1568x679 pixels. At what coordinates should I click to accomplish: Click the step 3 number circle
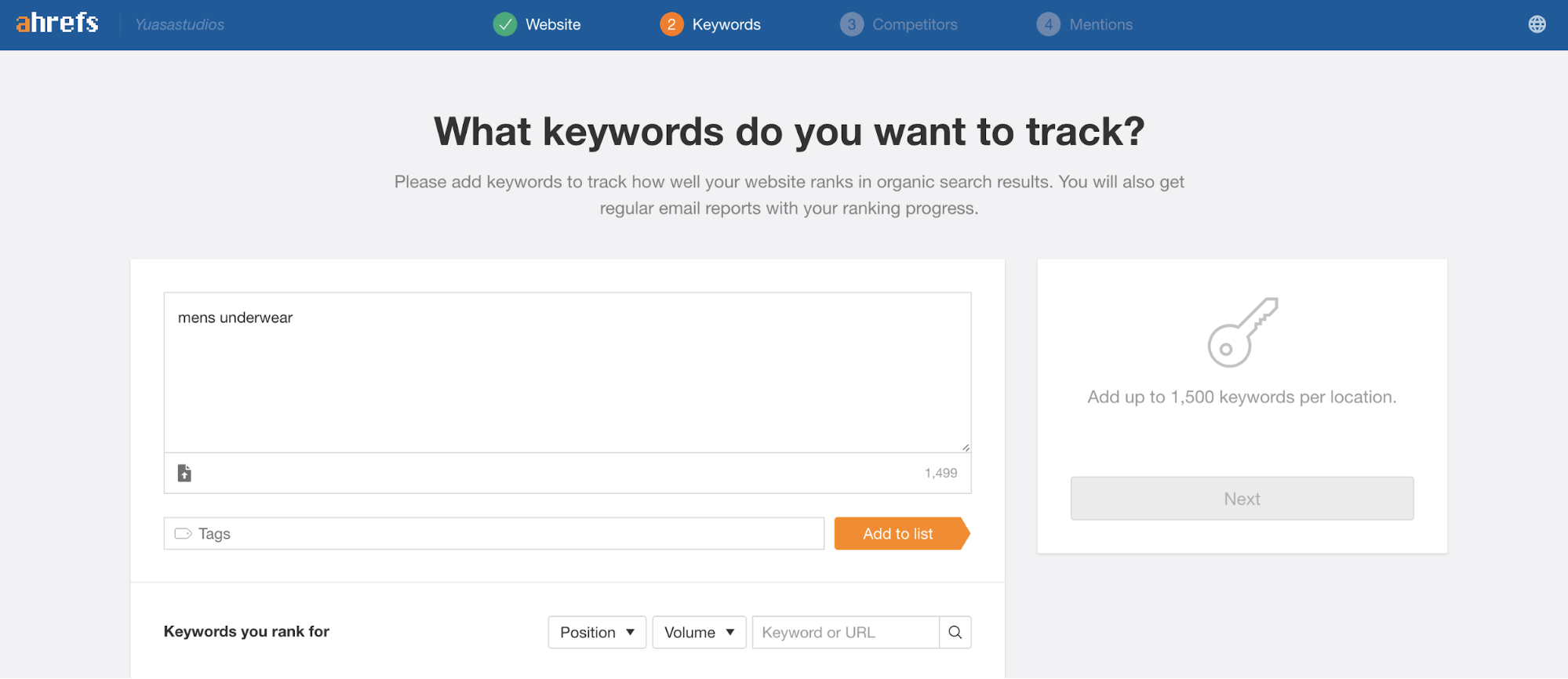852,24
